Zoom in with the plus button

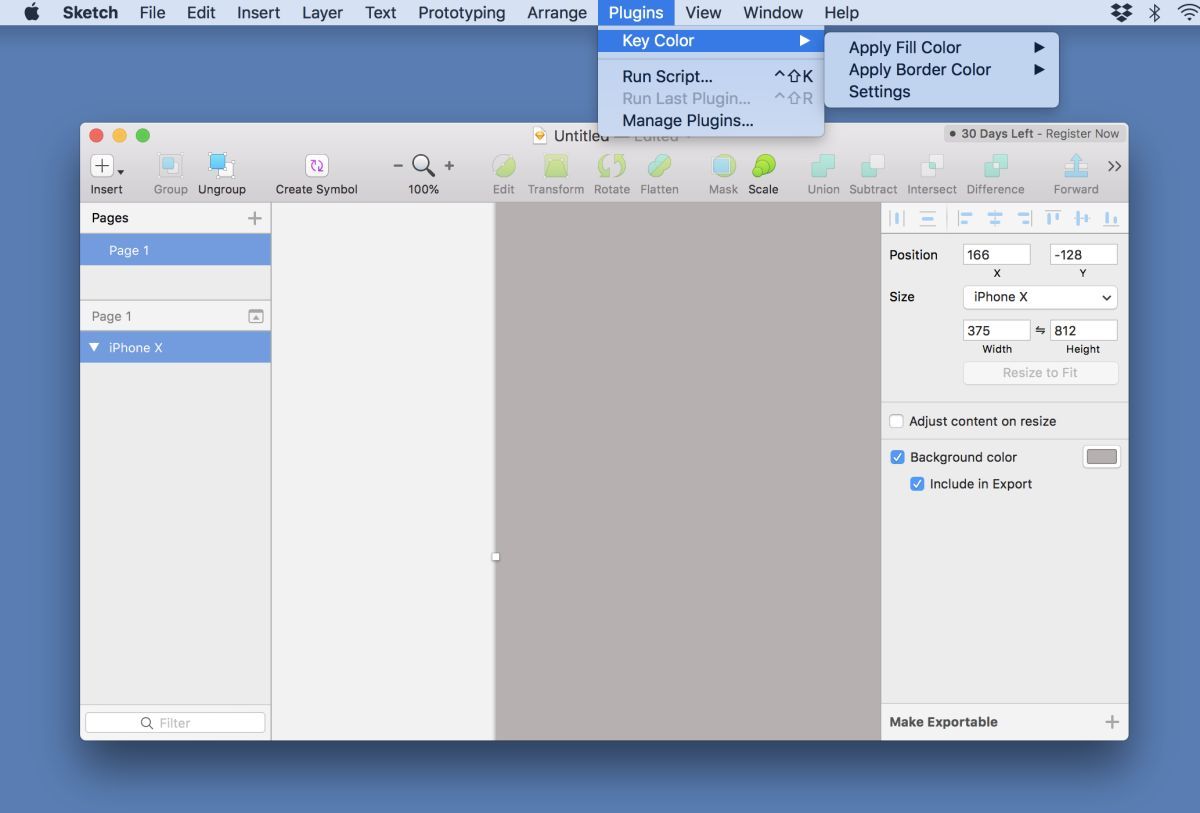(x=449, y=166)
